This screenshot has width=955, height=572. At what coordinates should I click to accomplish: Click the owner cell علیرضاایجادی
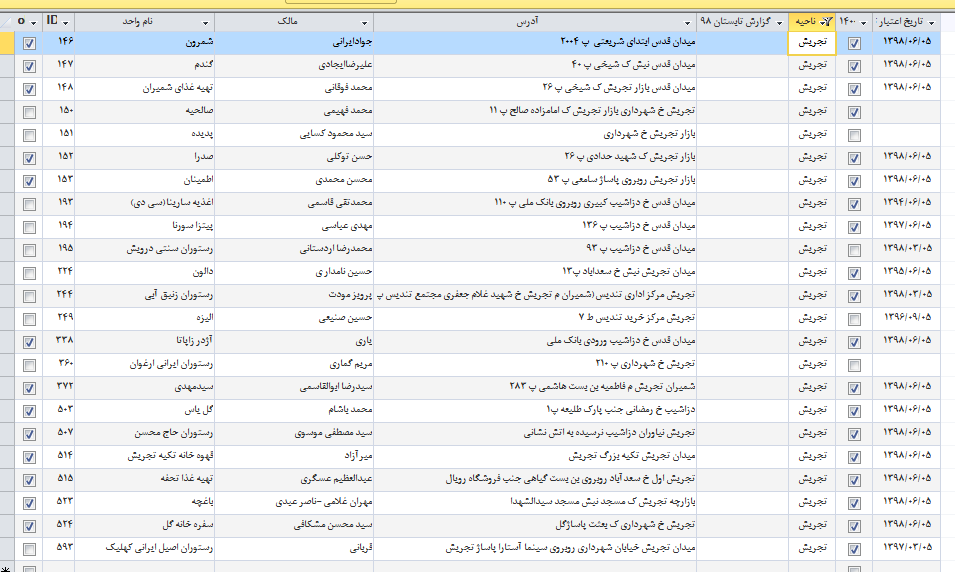(294, 66)
